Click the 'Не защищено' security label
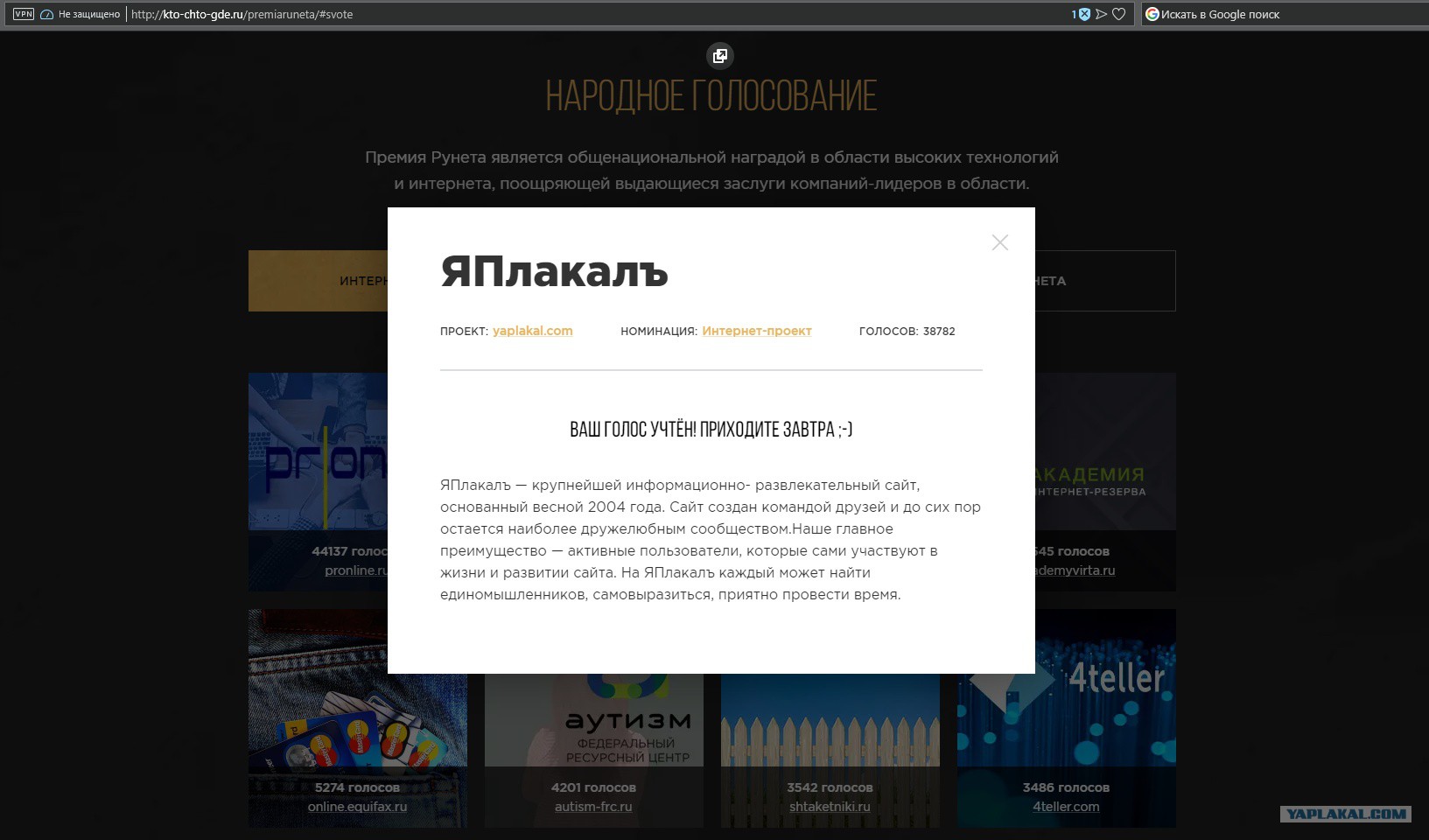 (89, 14)
